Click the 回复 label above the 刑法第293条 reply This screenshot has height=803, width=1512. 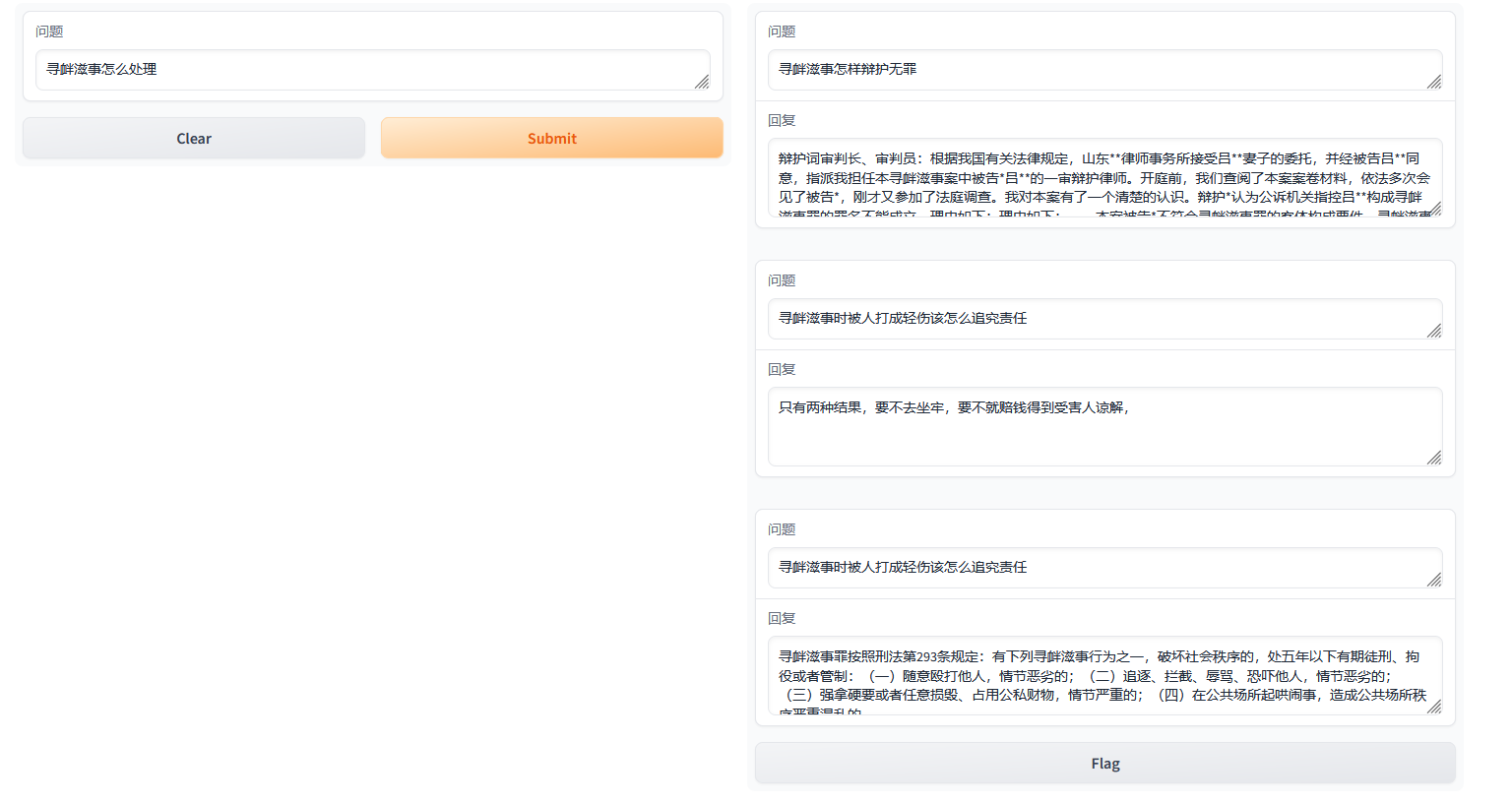click(x=782, y=618)
